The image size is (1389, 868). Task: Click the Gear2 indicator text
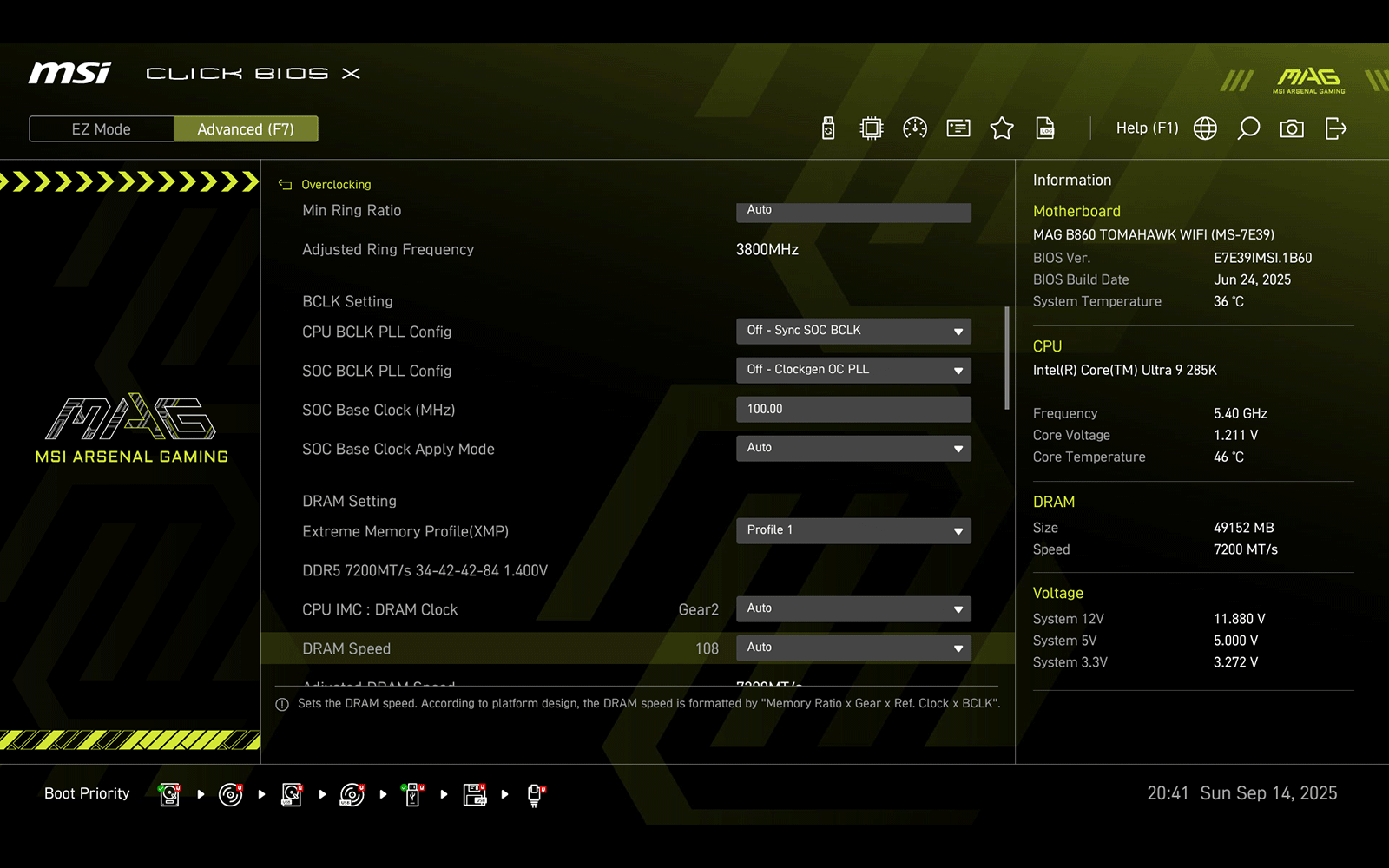point(699,609)
